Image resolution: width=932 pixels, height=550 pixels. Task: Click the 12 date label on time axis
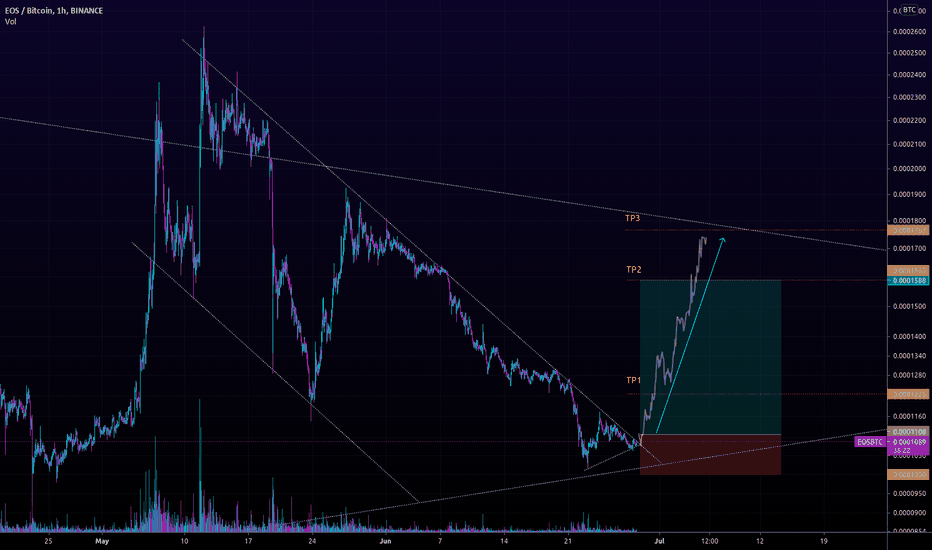tap(760, 541)
